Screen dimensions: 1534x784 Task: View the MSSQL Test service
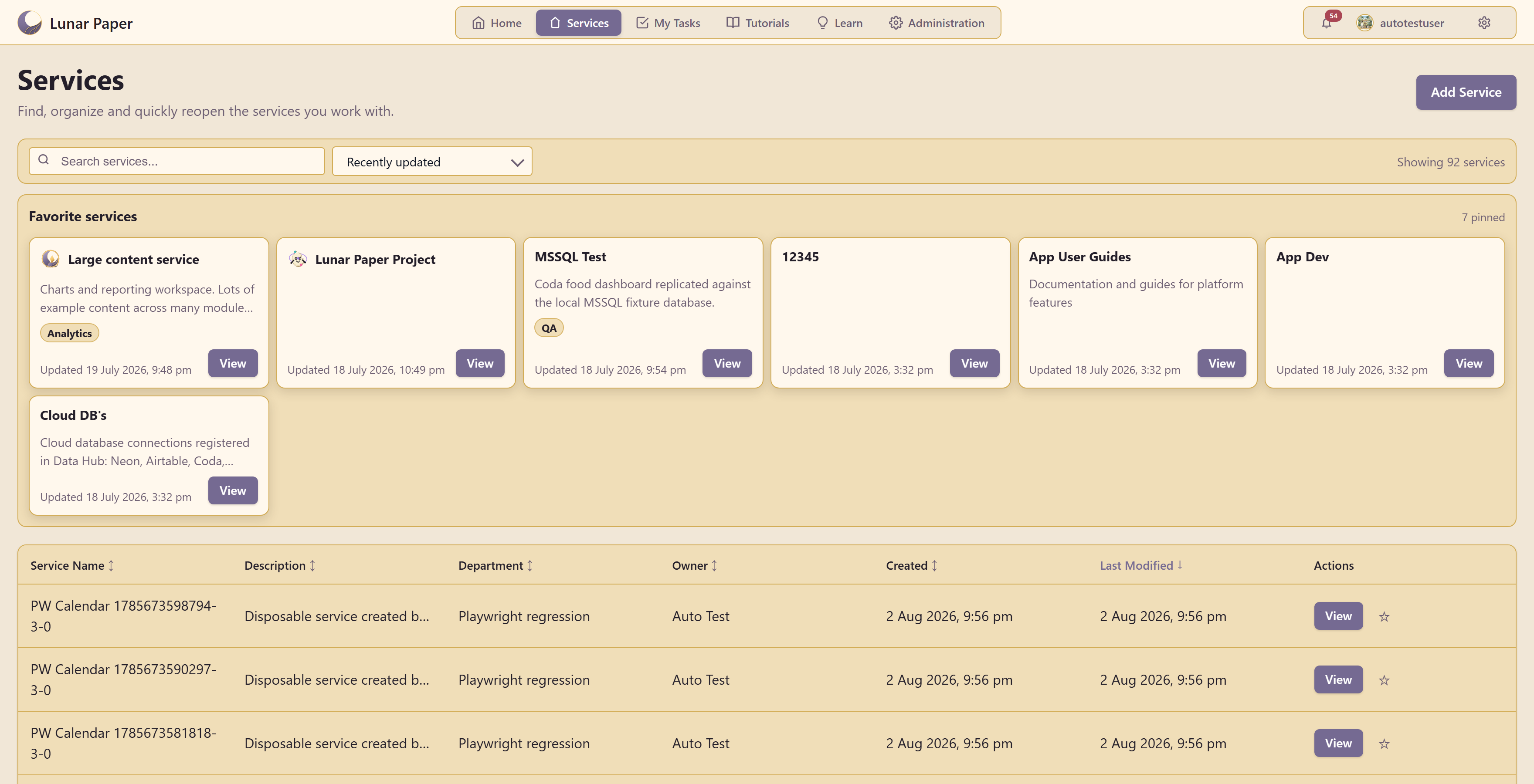pos(727,363)
